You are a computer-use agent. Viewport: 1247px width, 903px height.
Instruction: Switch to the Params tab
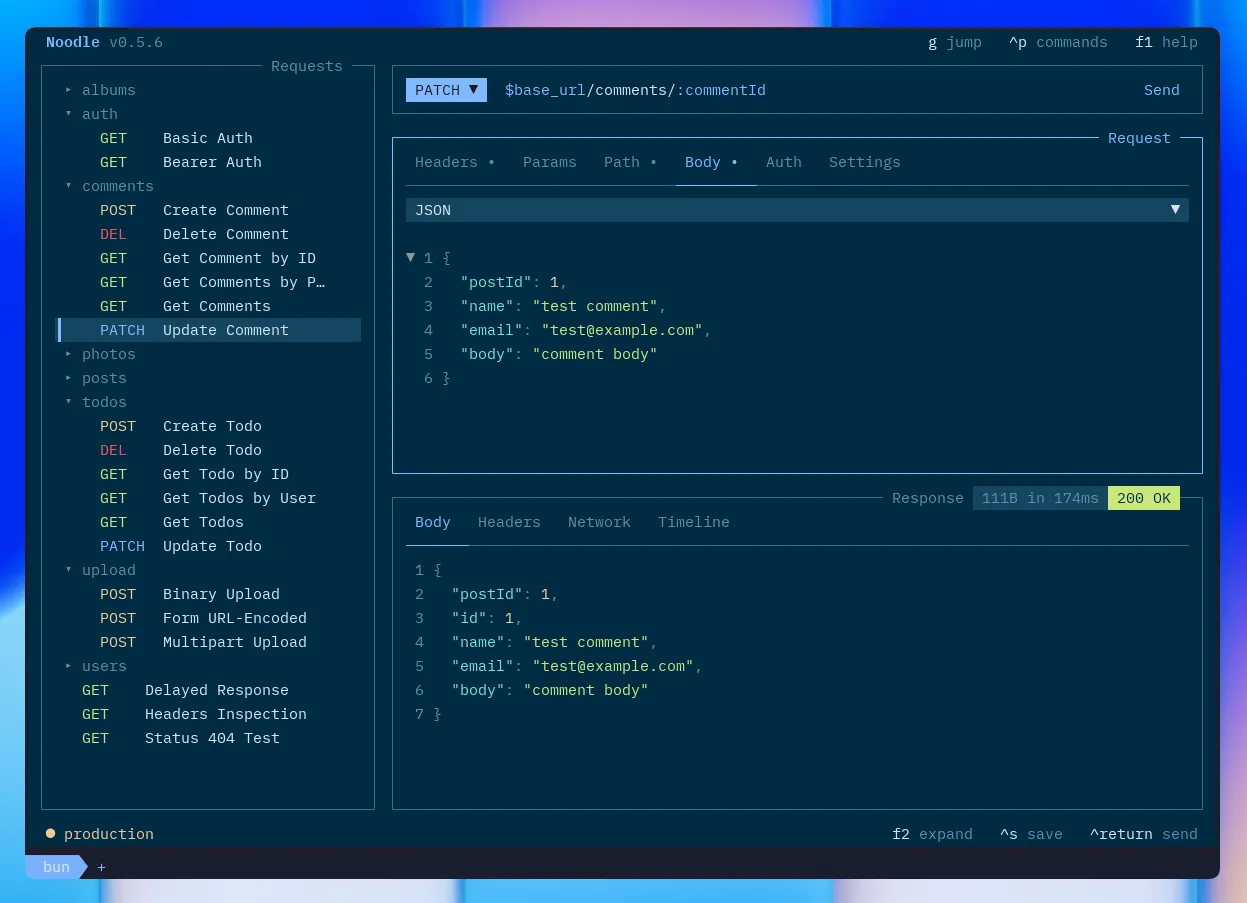[x=550, y=162]
